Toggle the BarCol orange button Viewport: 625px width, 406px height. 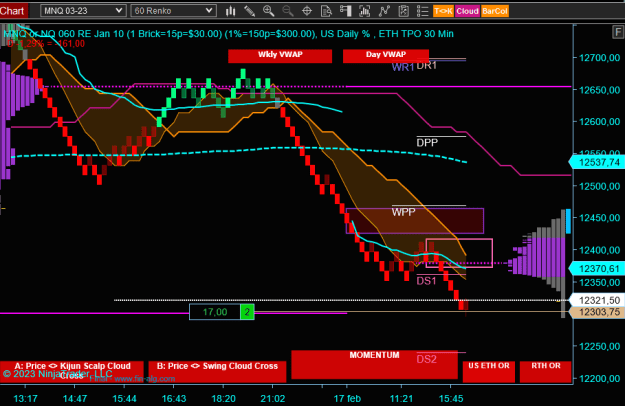pyautogui.click(x=495, y=11)
